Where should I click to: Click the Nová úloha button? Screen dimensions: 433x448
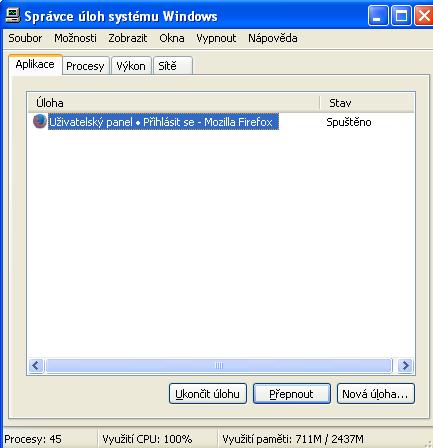[x=376, y=394]
